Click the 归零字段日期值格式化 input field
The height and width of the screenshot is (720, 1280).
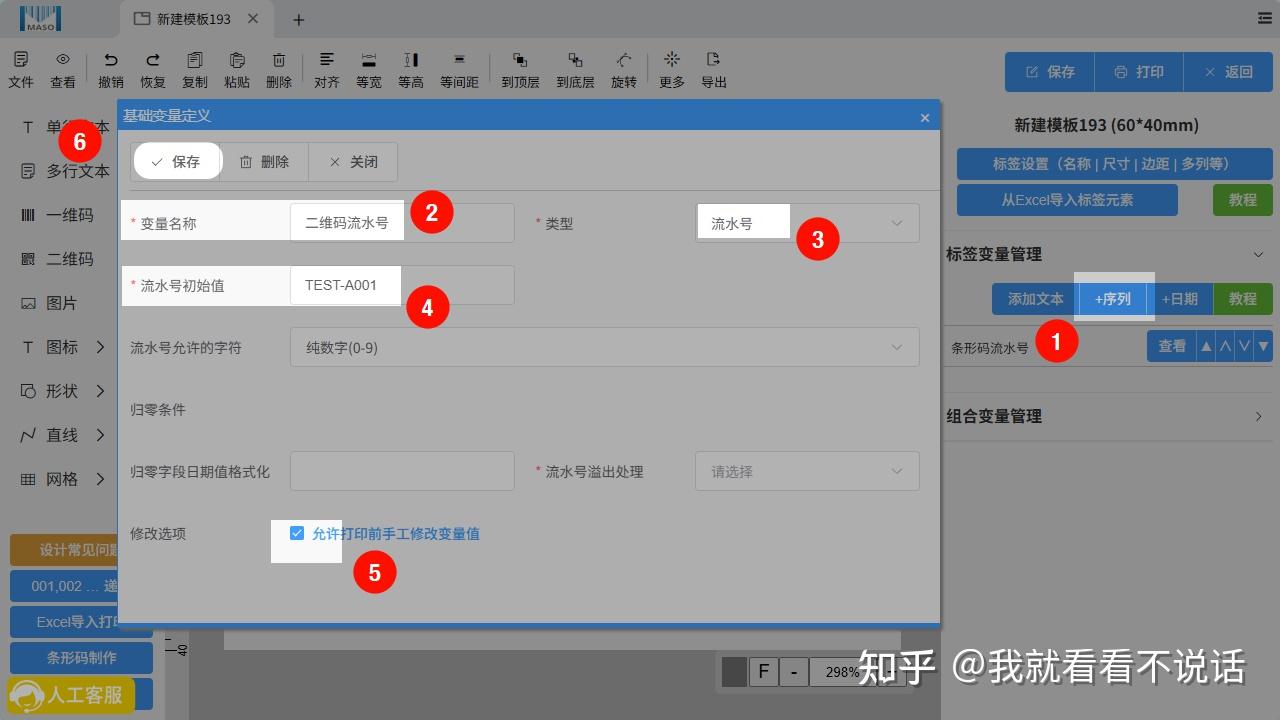pos(402,471)
